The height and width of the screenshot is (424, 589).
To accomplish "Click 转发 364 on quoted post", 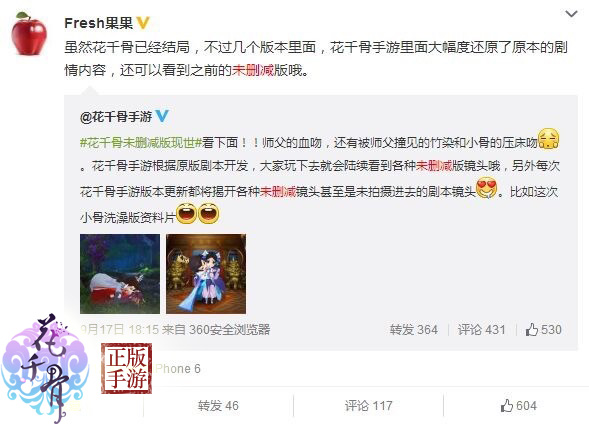I will [x=414, y=329].
